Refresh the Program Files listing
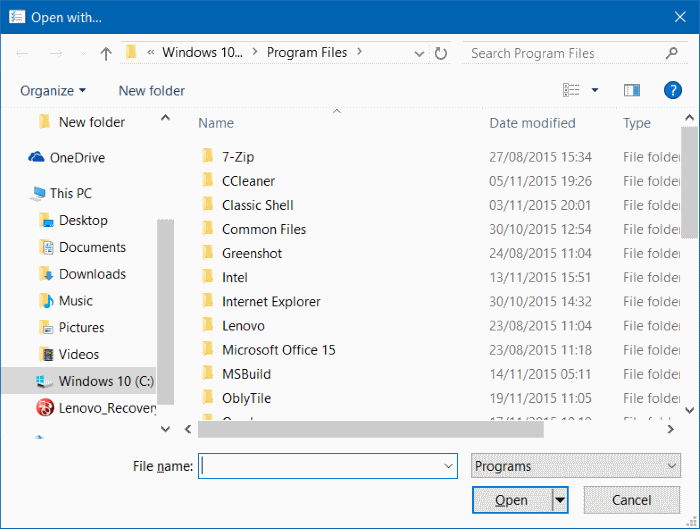This screenshot has height=529, width=700. (441, 54)
